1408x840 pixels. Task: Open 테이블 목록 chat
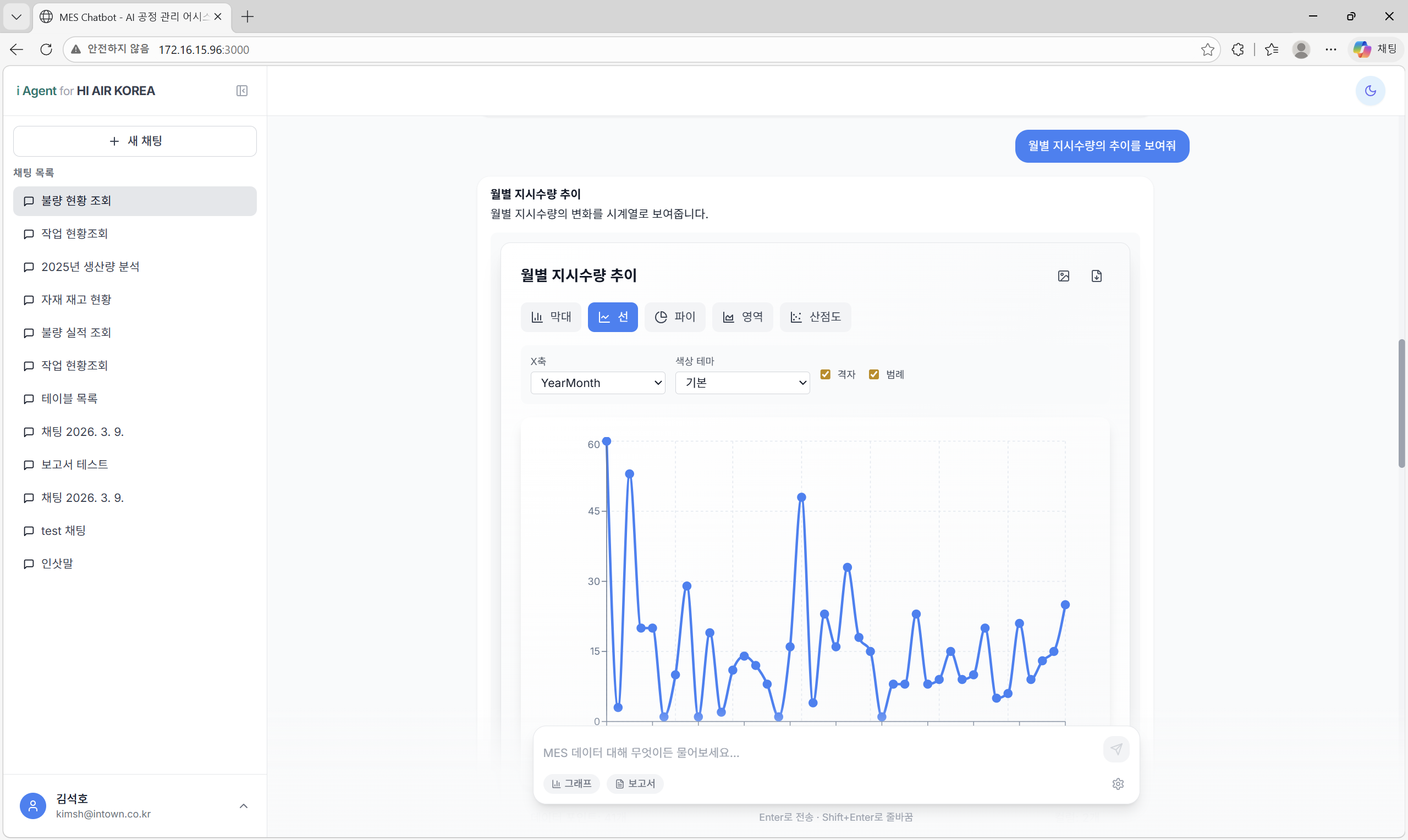[x=135, y=399]
